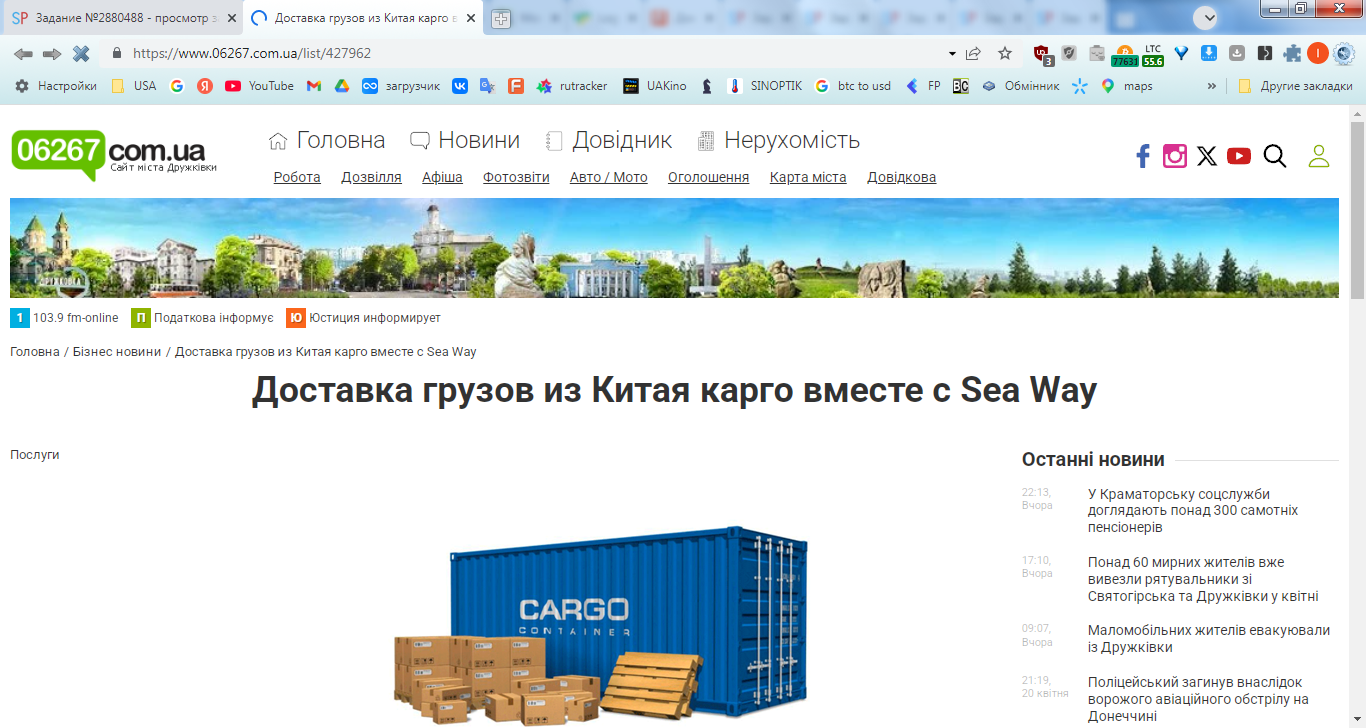Click the cargo container article image
The width and height of the screenshot is (1366, 728).
(x=600, y=625)
